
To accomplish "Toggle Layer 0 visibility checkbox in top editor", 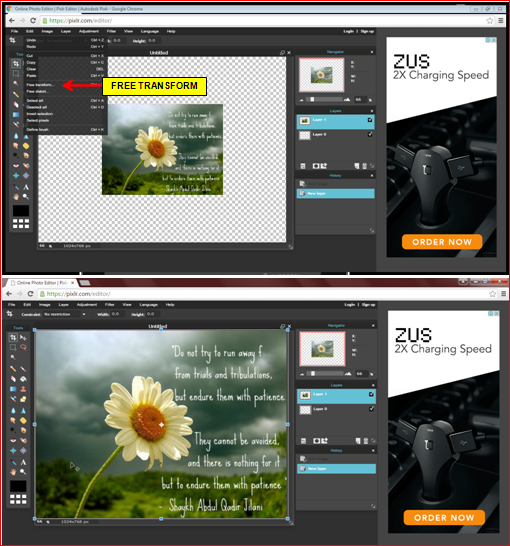I will pos(370,134).
